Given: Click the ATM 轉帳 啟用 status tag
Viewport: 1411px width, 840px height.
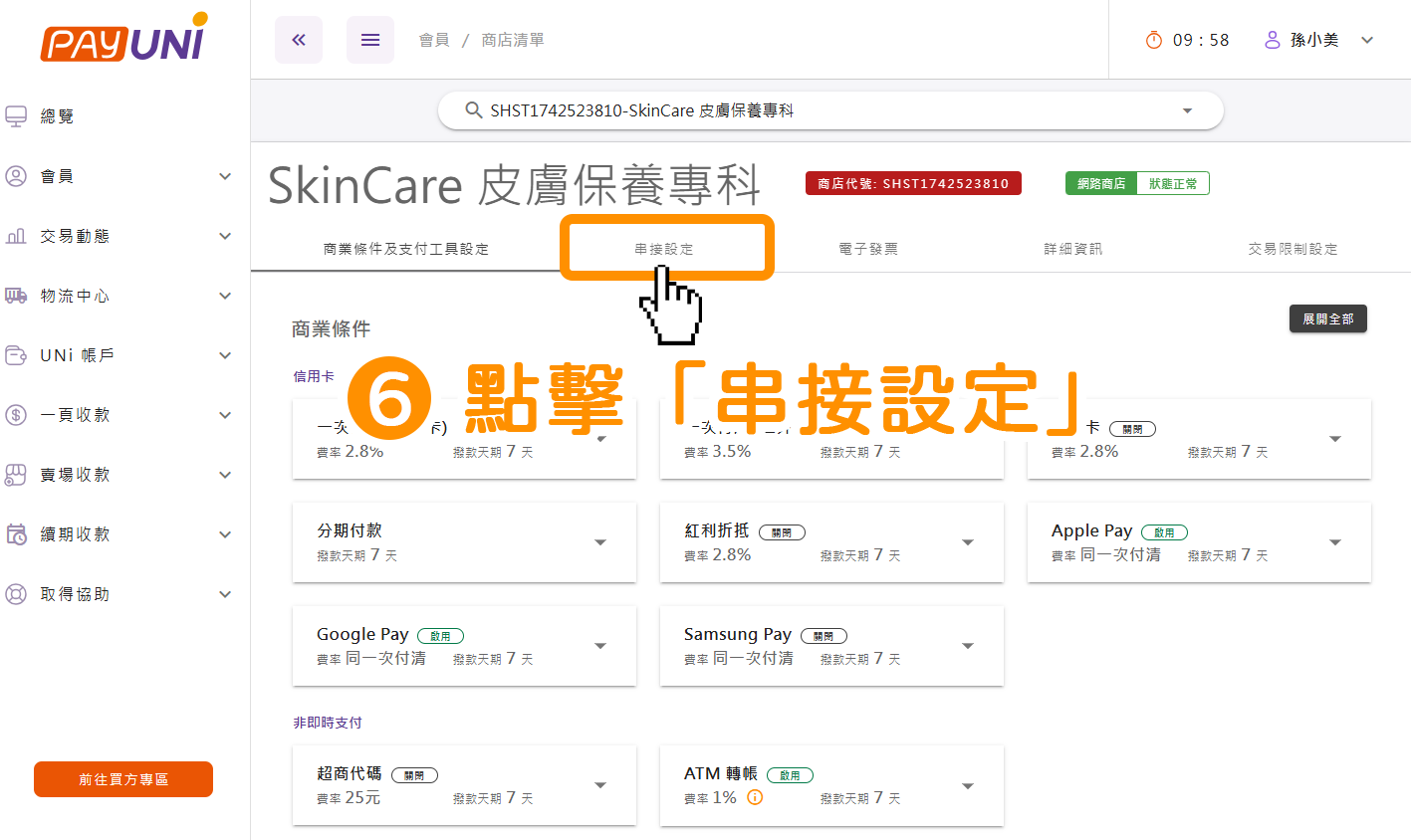Looking at the screenshot, I should (790, 775).
